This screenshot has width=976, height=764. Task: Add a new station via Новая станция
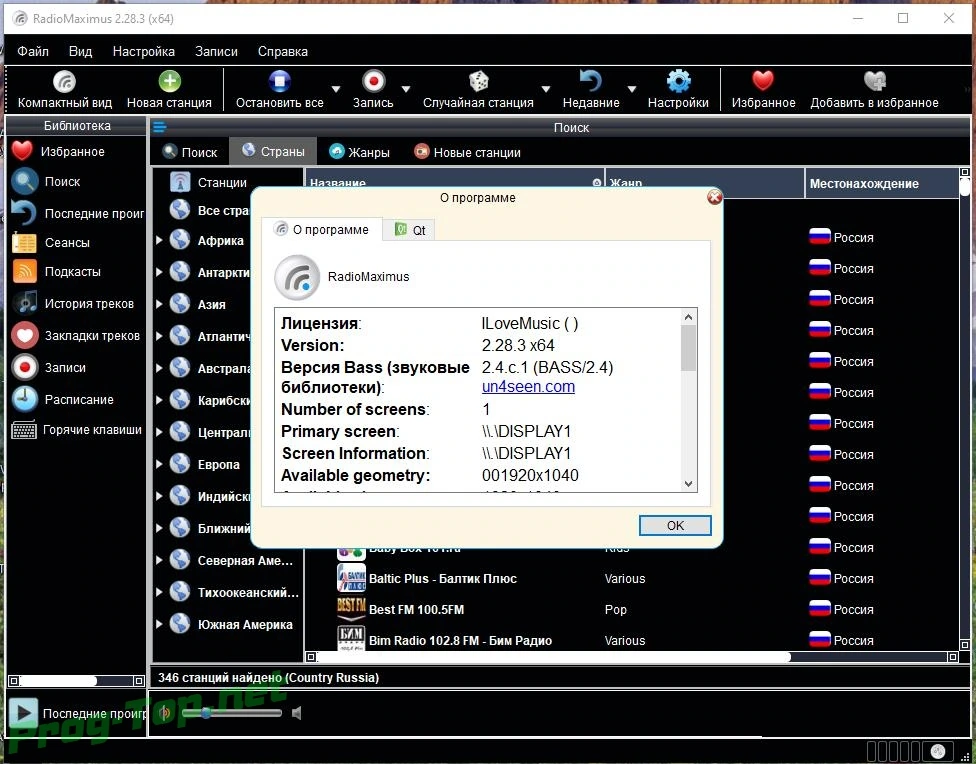(169, 90)
